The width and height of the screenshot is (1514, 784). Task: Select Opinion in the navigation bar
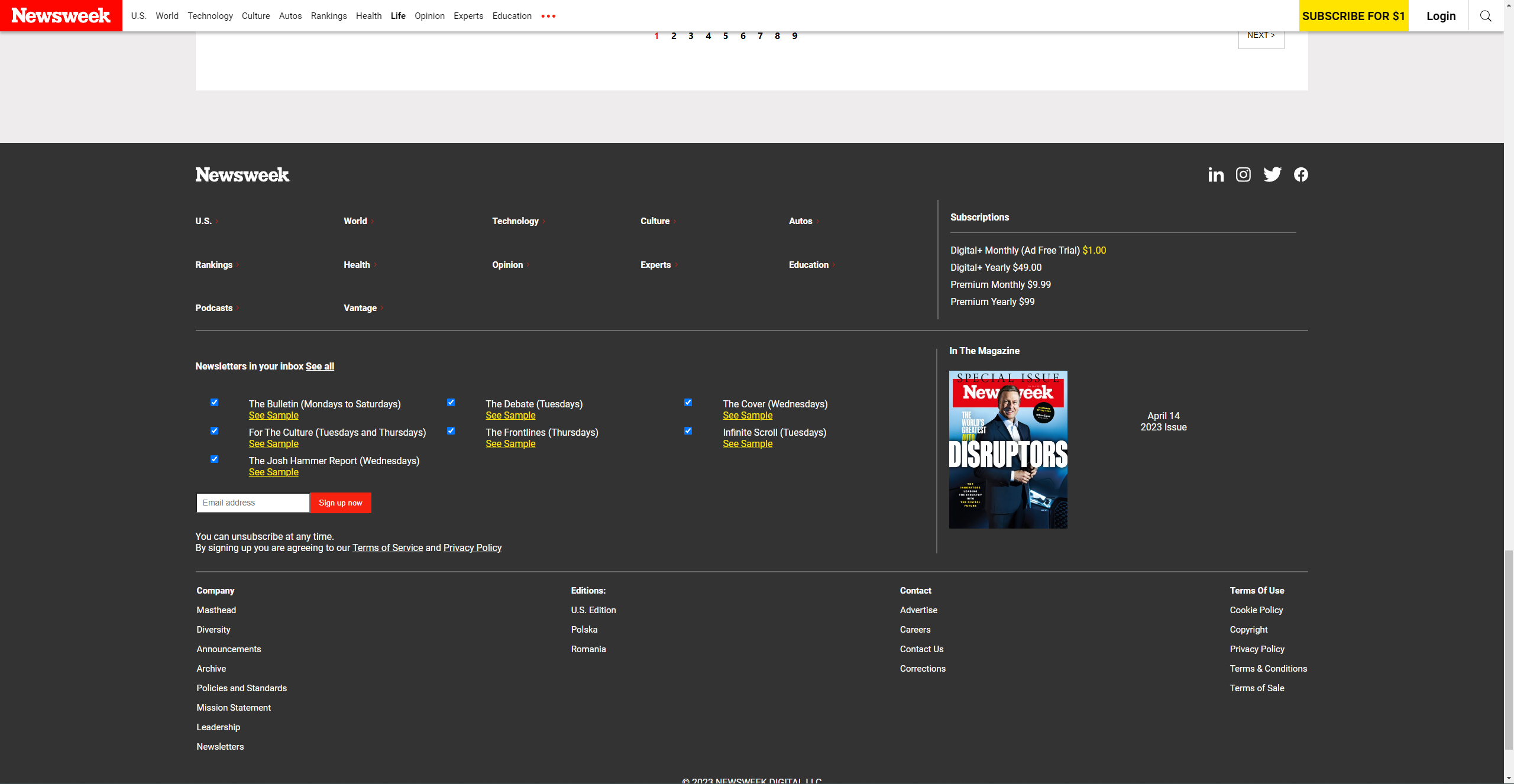coord(429,16)
